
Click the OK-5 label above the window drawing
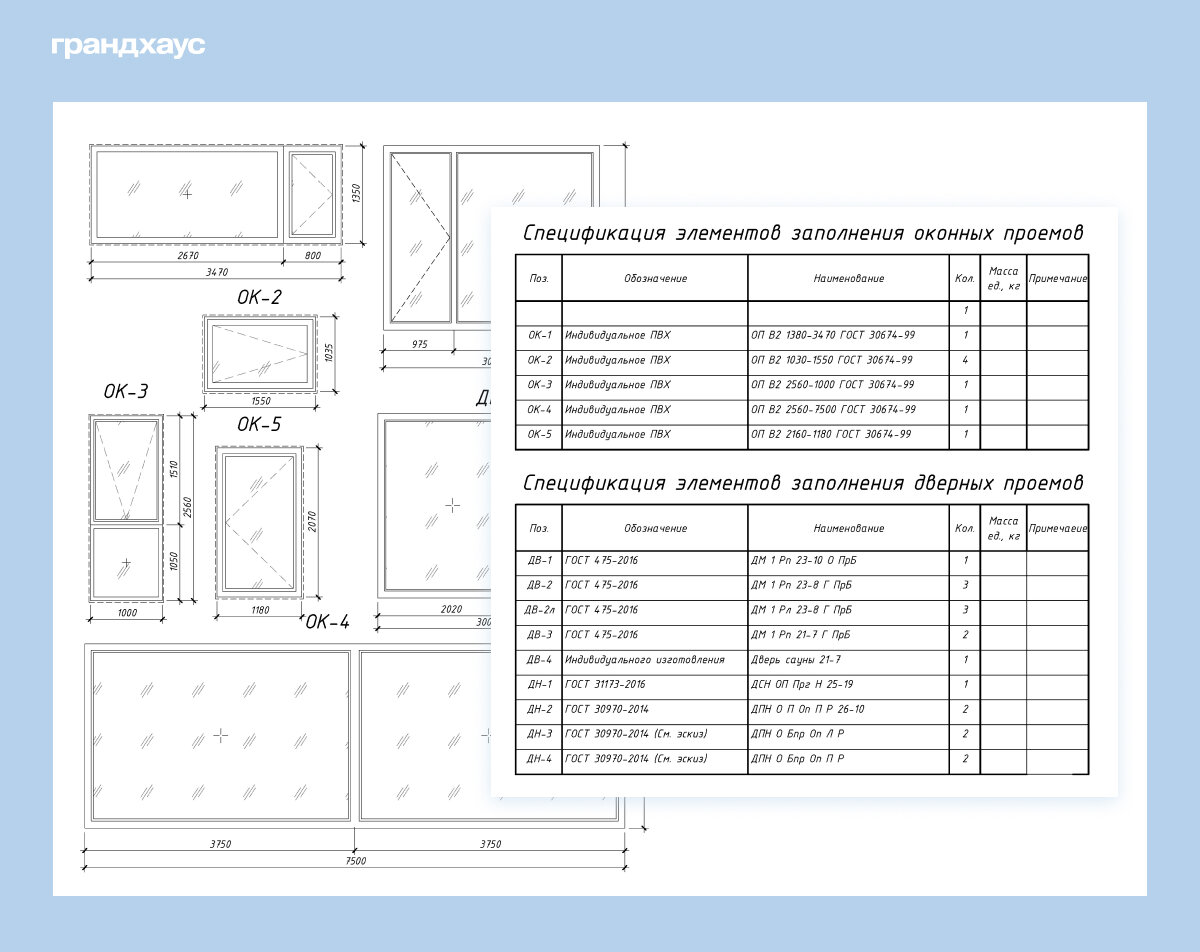click(x=259, y=425)
